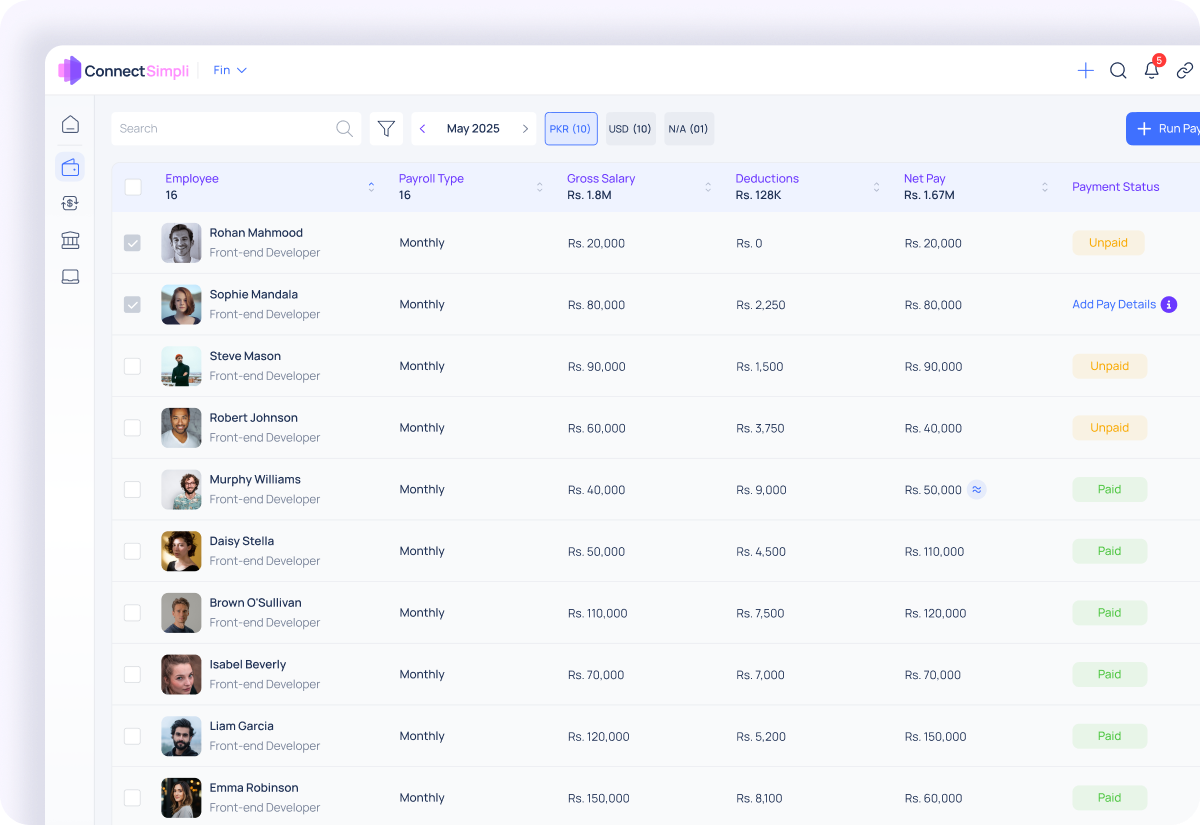
Task: Open notifications showing 5 alerts
Action: pos(1151,71)
